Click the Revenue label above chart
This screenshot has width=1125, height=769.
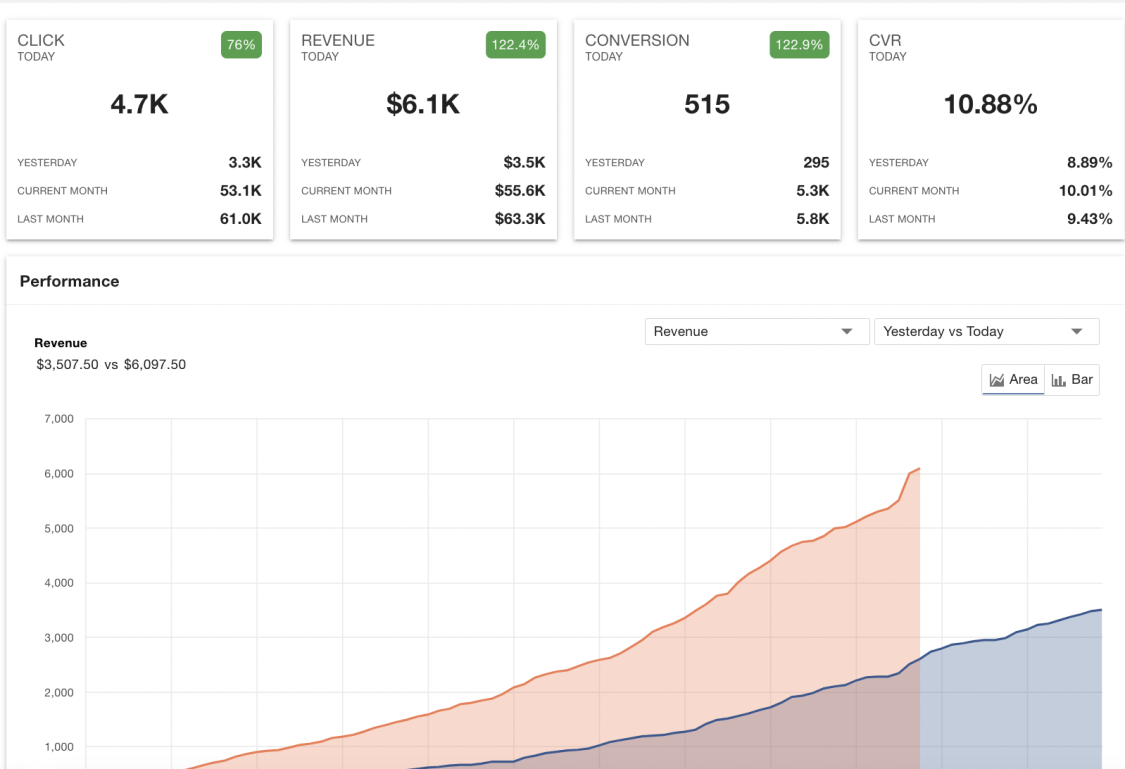tap(60, 343)
